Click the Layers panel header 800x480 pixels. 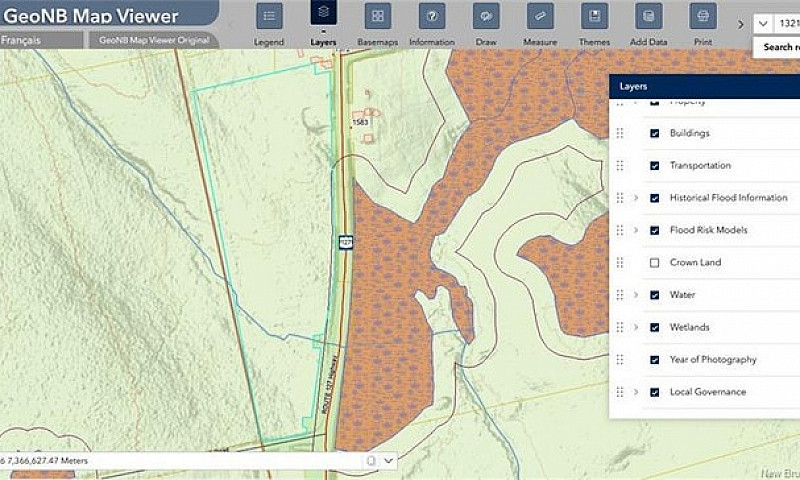[705, 86]
